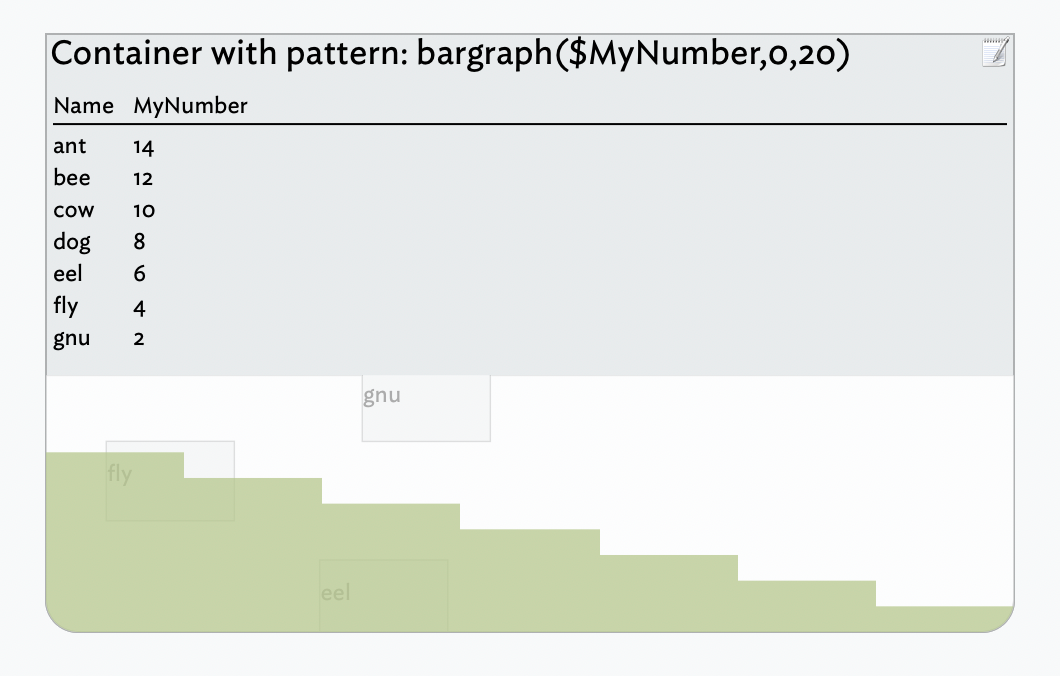Click the floating gnu label box

[x=425, y=407]
